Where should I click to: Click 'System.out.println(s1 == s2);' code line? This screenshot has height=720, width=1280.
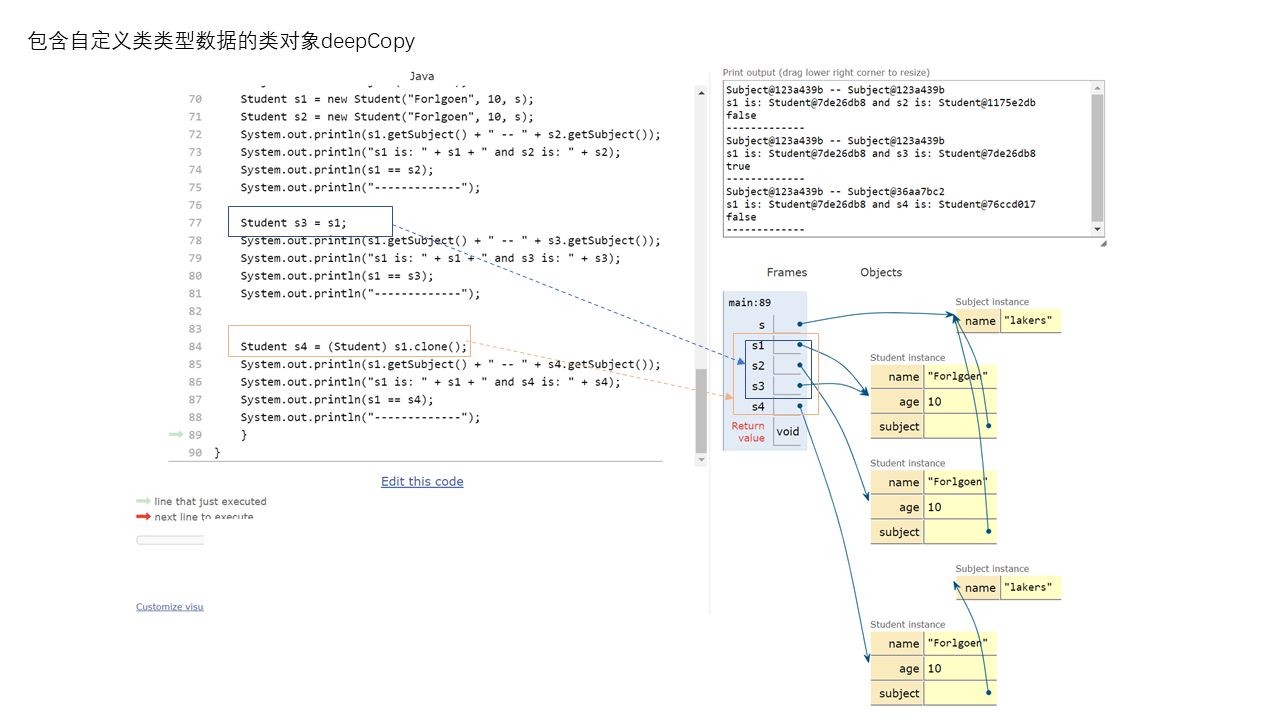pyautogui.click(x=337, y=170)
